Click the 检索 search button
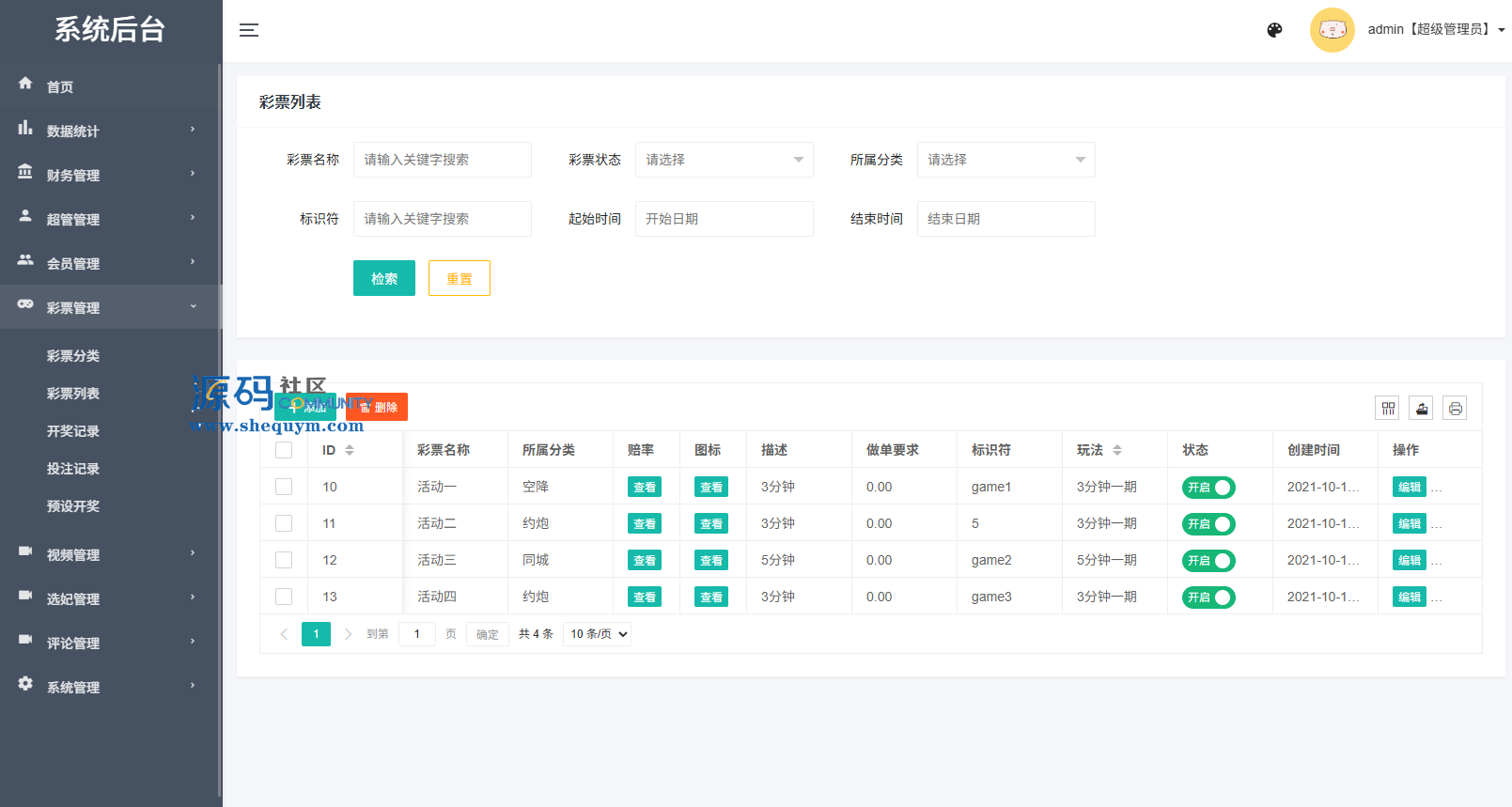Viewport: 1512px width, 807px height. (x=383, y=278)
